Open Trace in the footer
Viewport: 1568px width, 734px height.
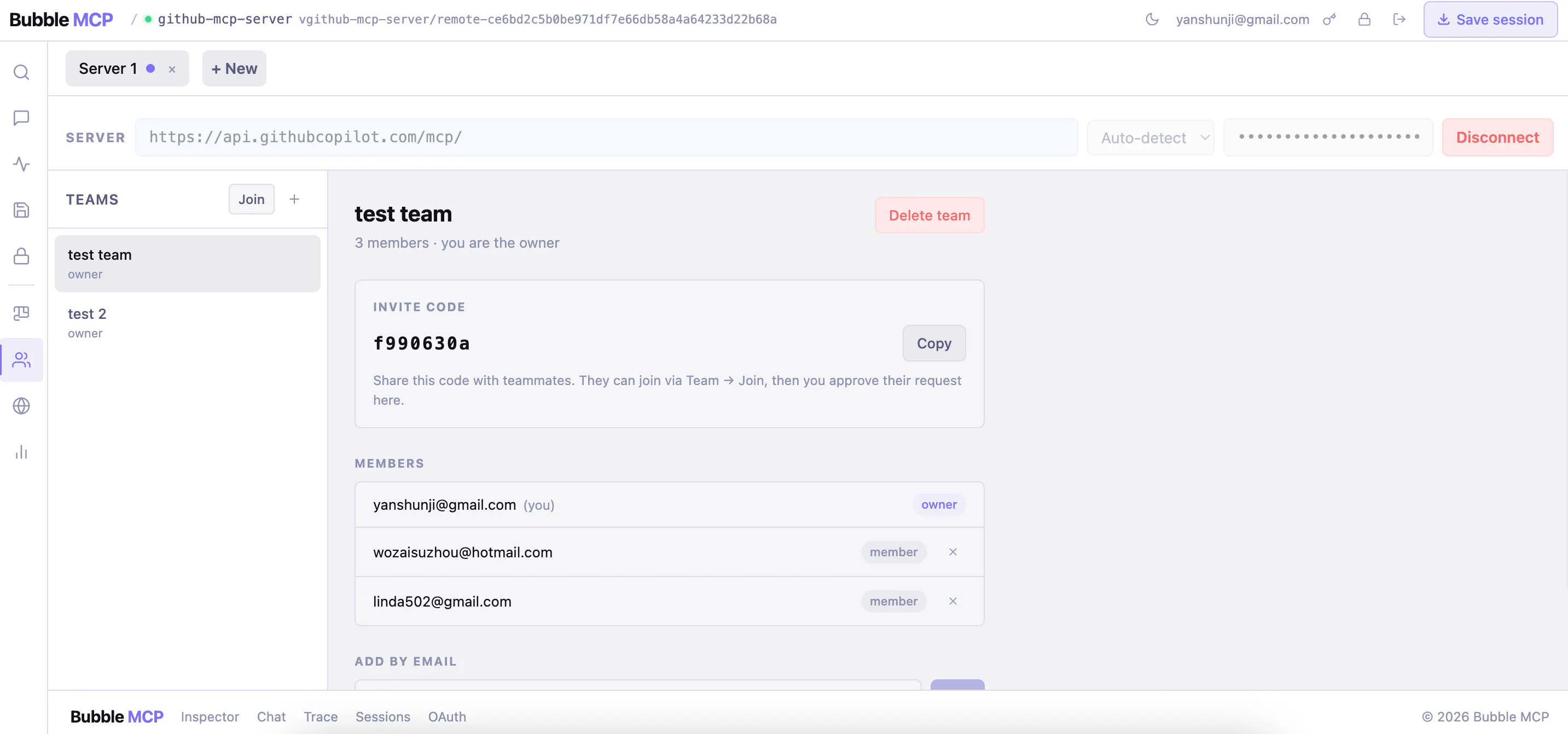tap(321, 716)
